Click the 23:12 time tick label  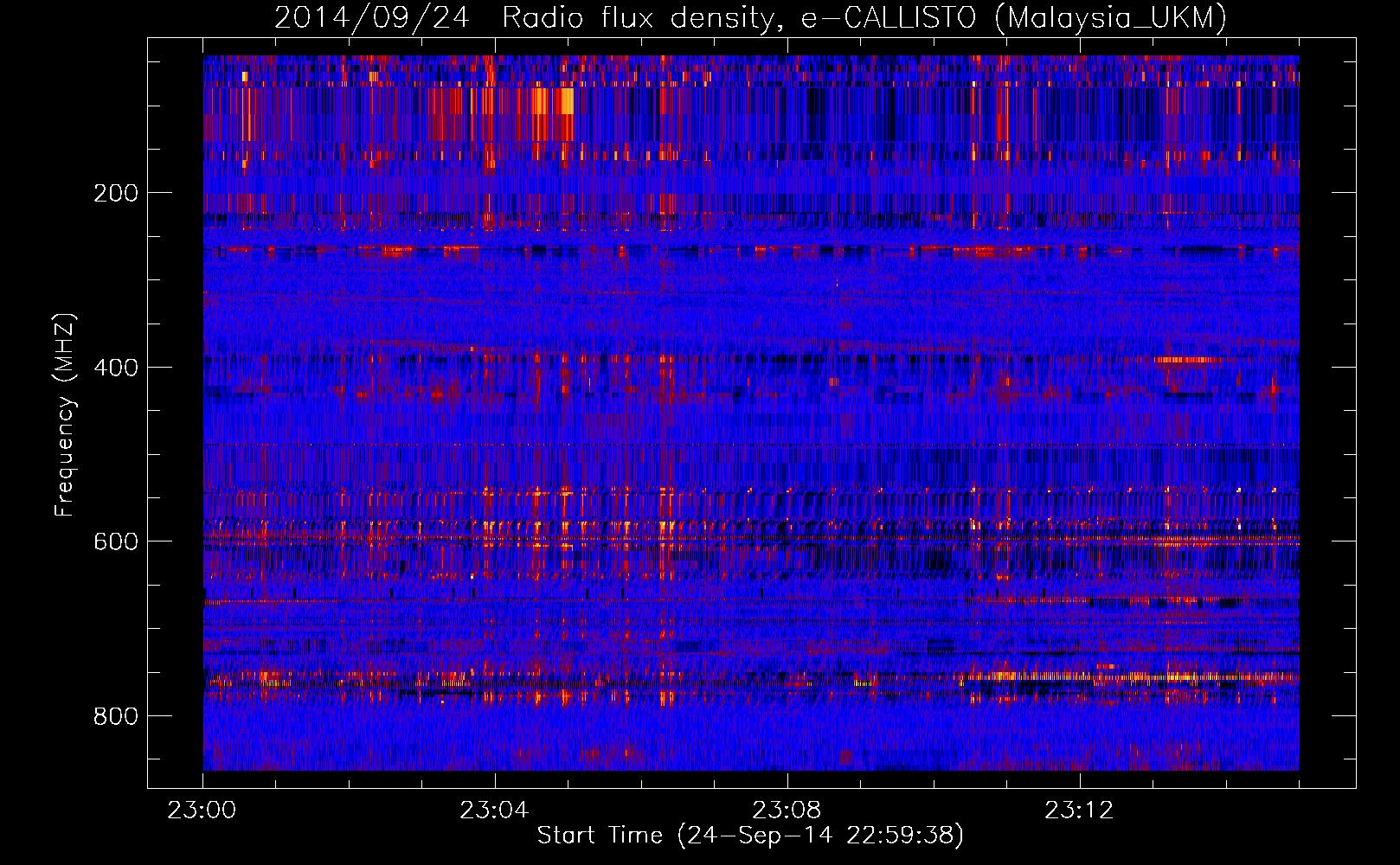point(1079,811)
